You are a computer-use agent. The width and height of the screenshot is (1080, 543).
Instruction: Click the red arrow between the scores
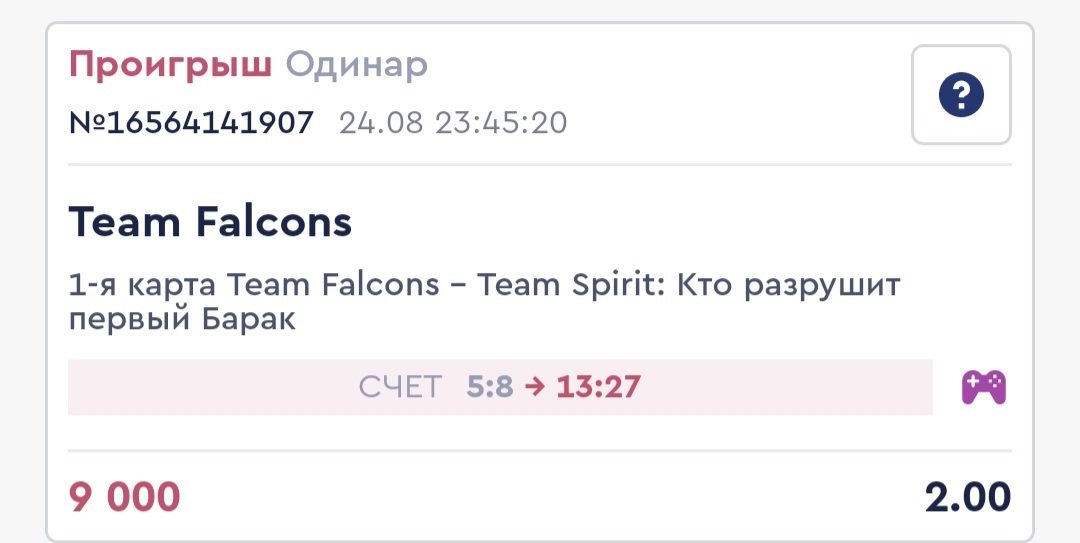tap(535, 387)
